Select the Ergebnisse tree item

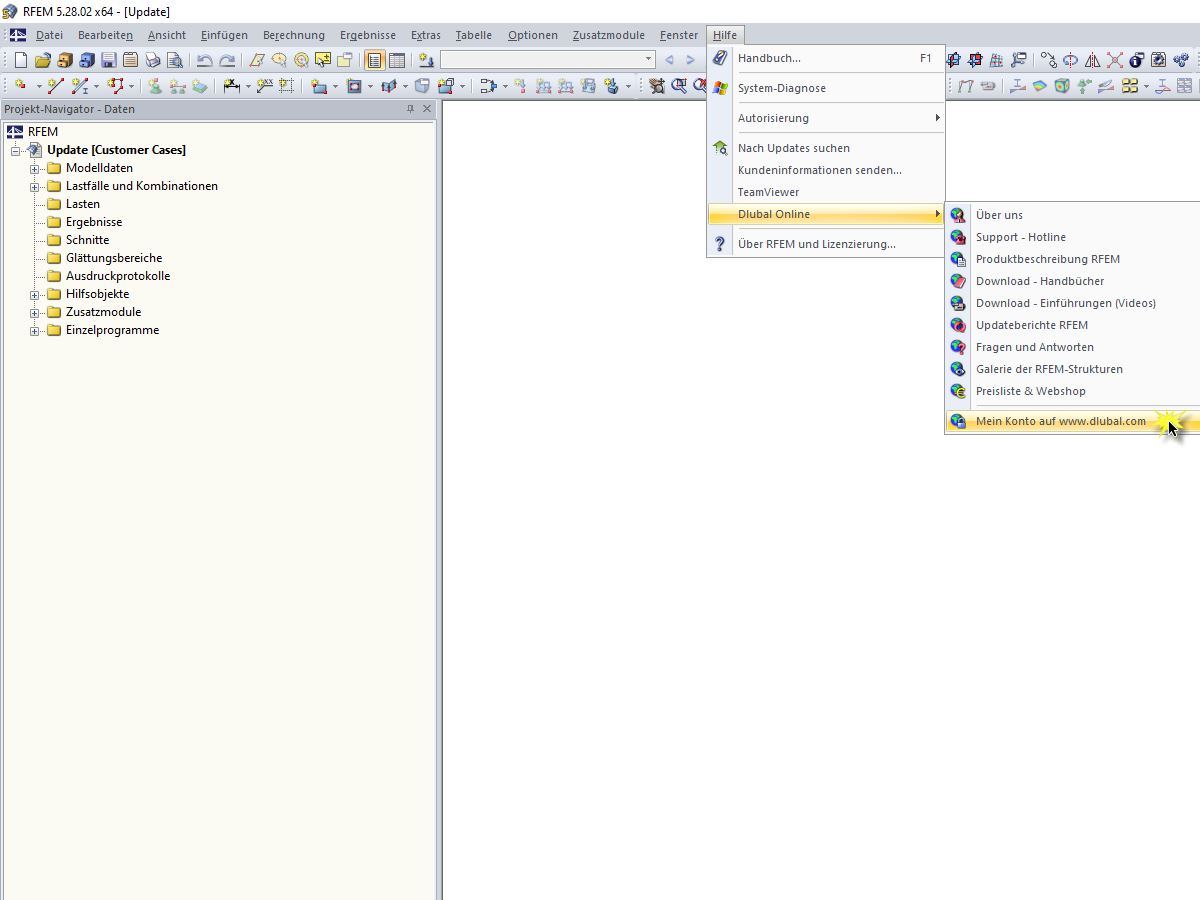(94, 222)
